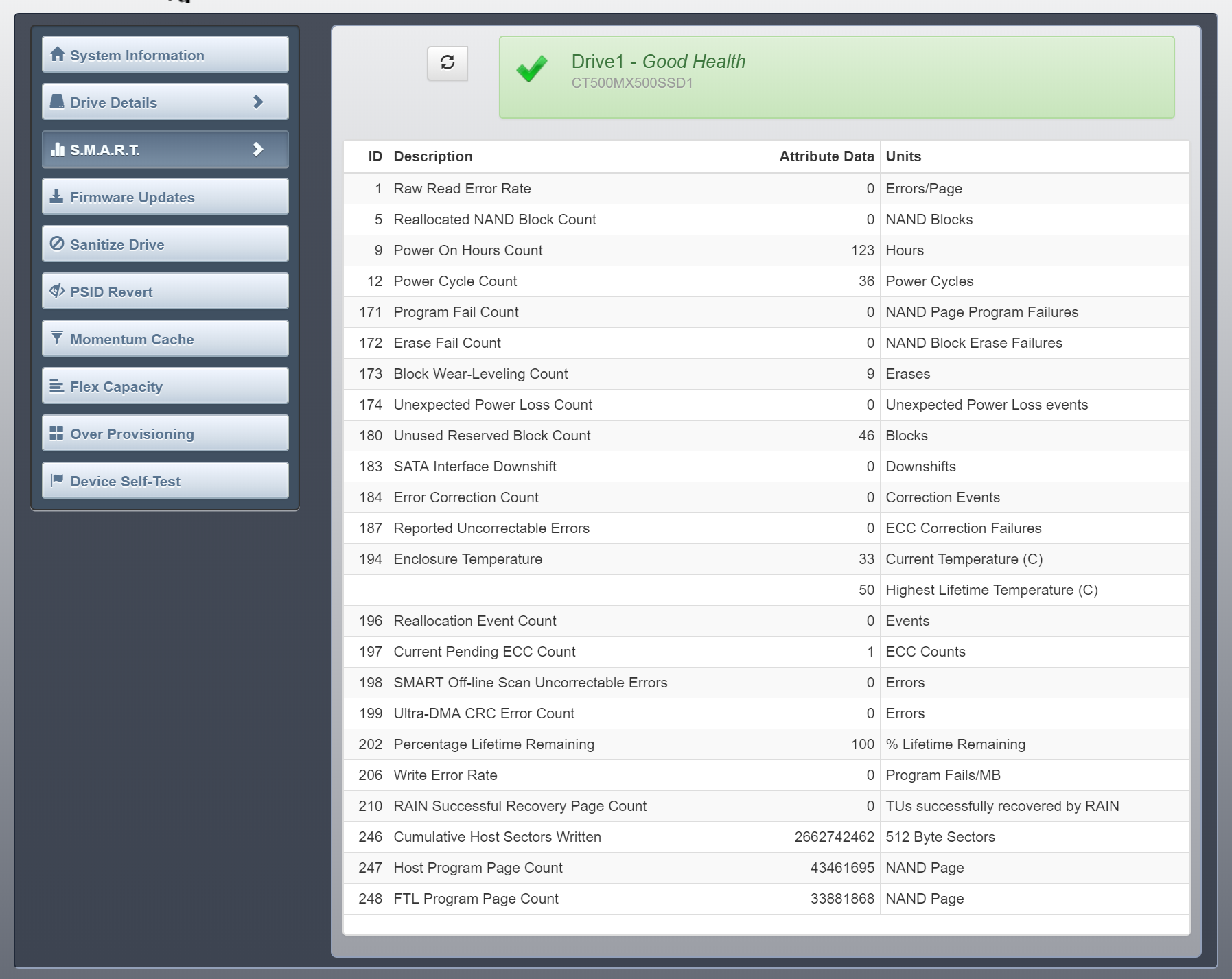The width and height of the screenshot is (1232, 979).
Task: Click the lines icon beside Flex Capacity
Action: pyautogui.click(x=58, y=386)
